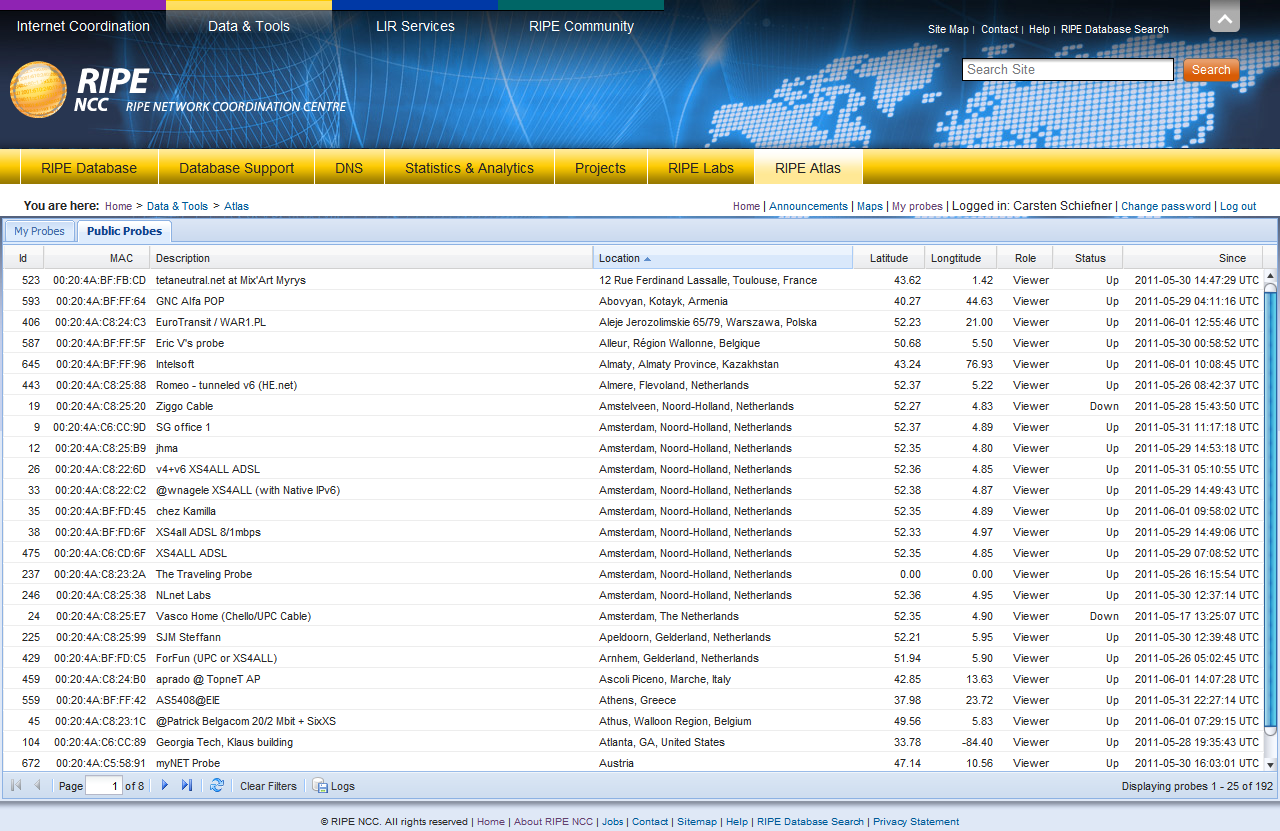Image resolution: width=1280 pixels, height=831 pixels.
Task: Select The Traveling Probe row
Action: 633,574
